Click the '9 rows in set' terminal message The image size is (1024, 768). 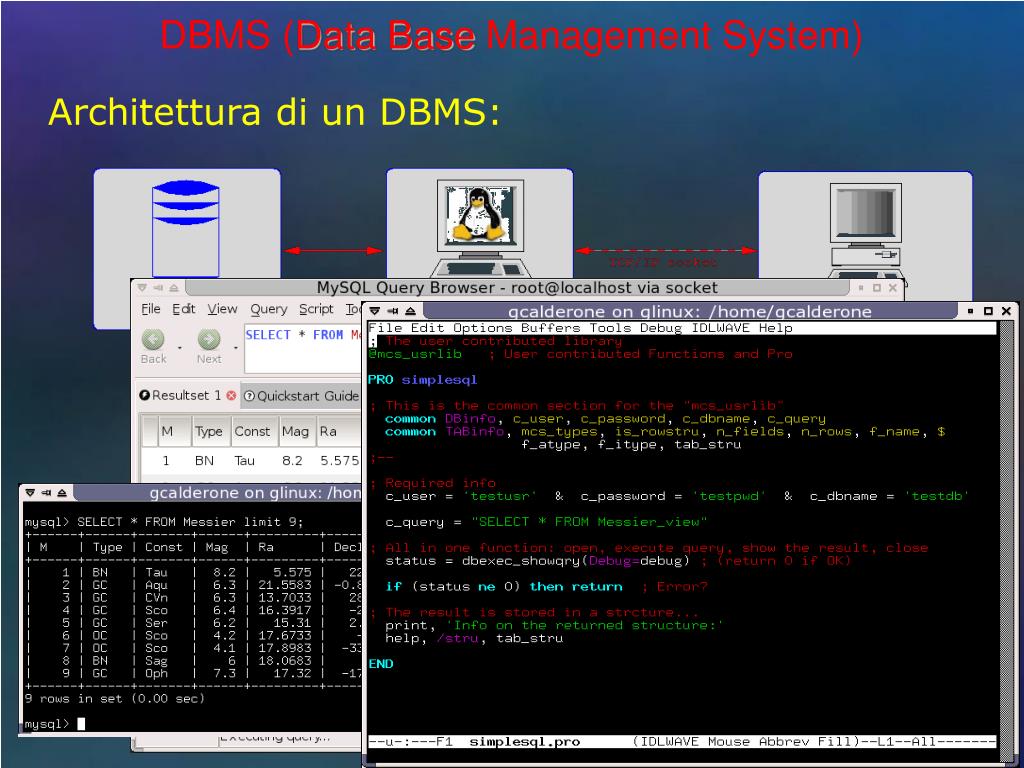[x=114, y=699]
